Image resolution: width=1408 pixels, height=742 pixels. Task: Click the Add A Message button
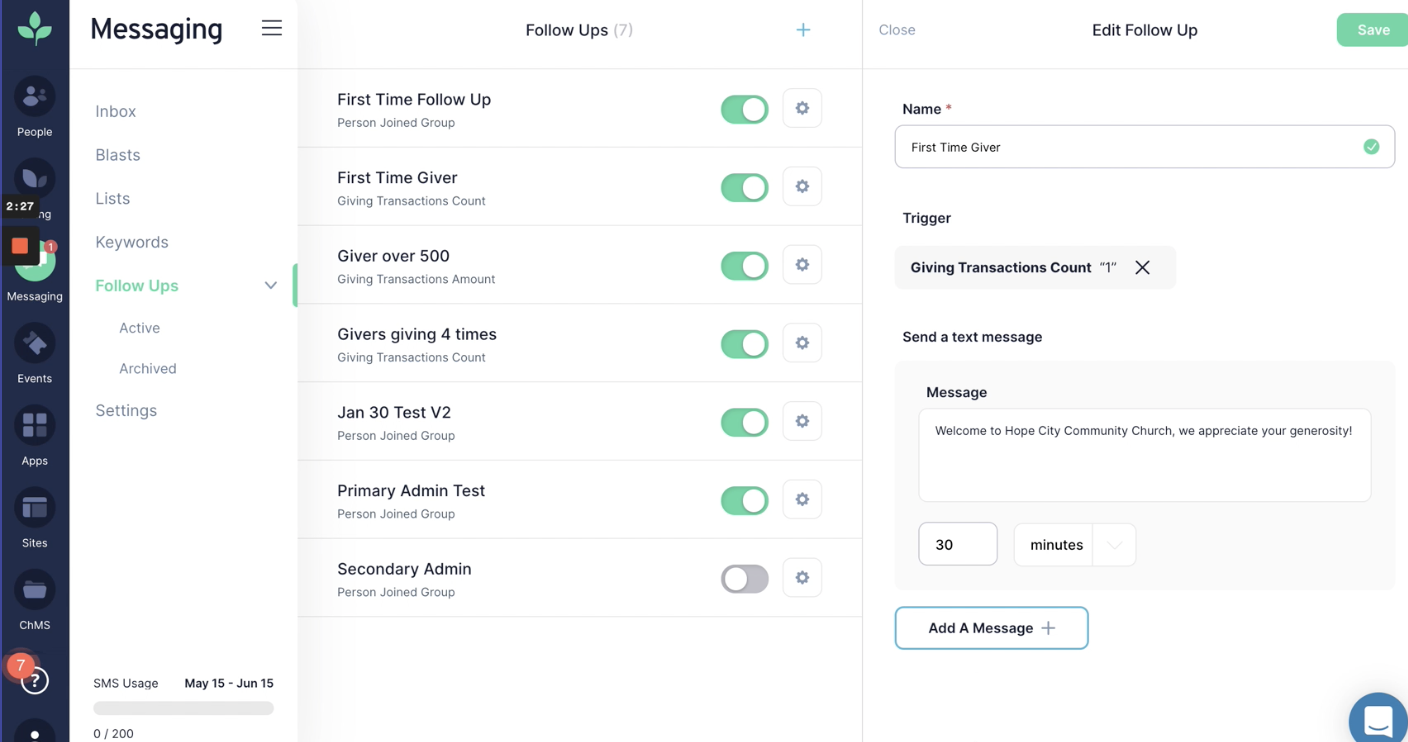pos(991,628)
